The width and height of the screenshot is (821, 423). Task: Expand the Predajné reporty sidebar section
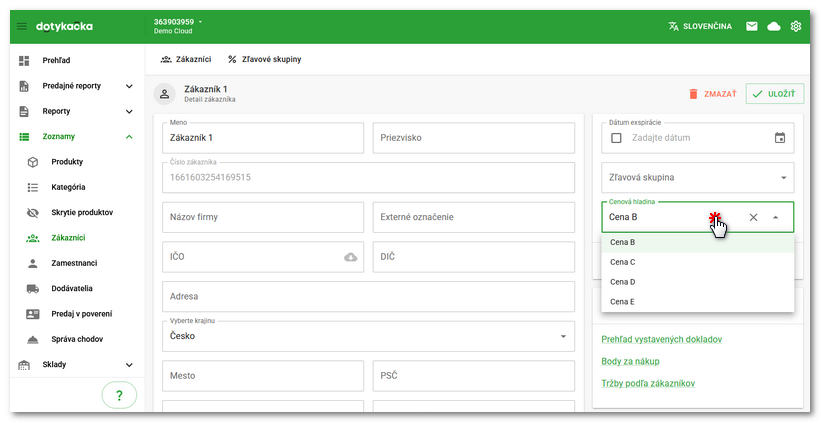(129, 86)
